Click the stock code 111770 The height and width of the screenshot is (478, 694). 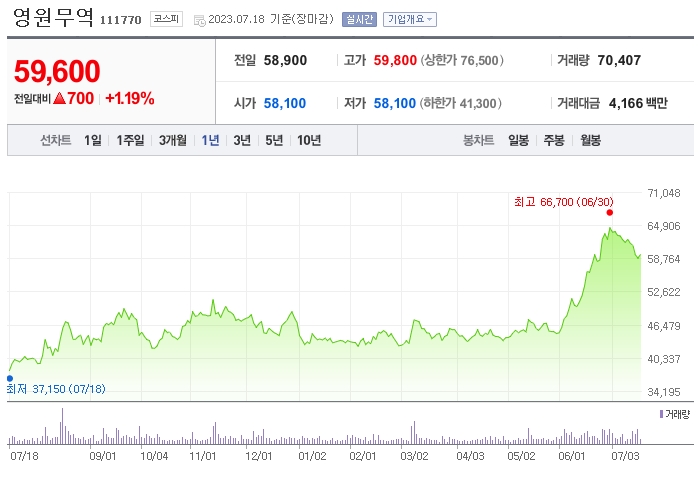tap(120, 20)
